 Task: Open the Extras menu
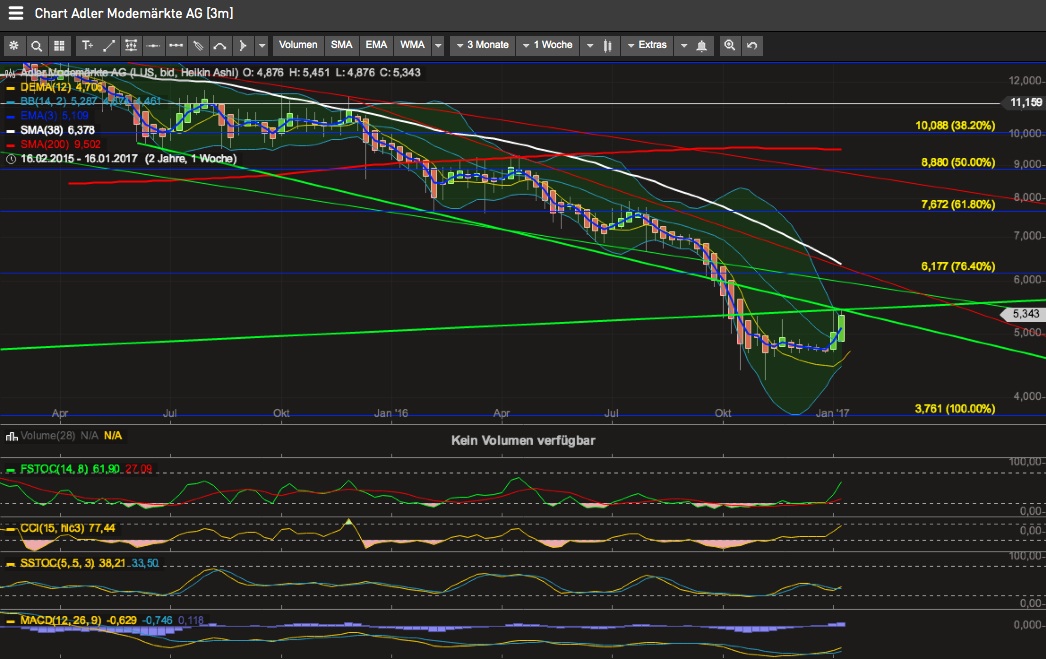pos(646,45)
